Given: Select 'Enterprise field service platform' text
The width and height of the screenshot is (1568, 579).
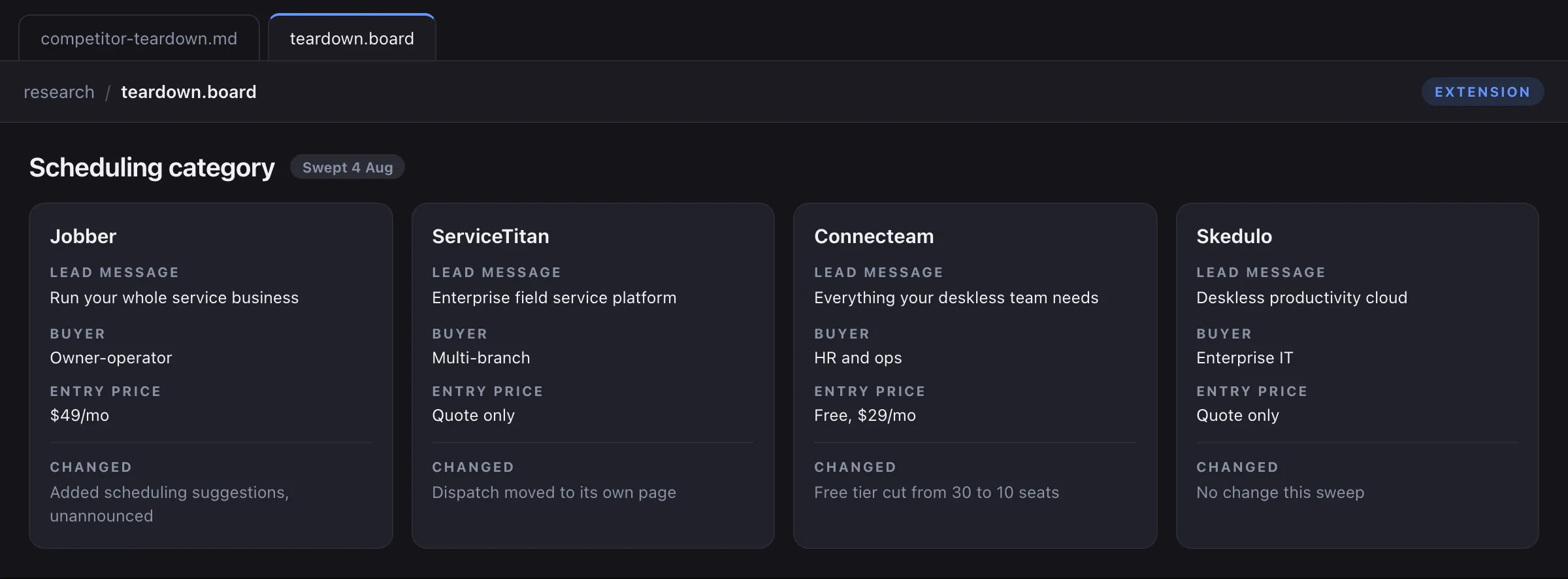Looking at the screenshot, I should [x=554, y=298].
